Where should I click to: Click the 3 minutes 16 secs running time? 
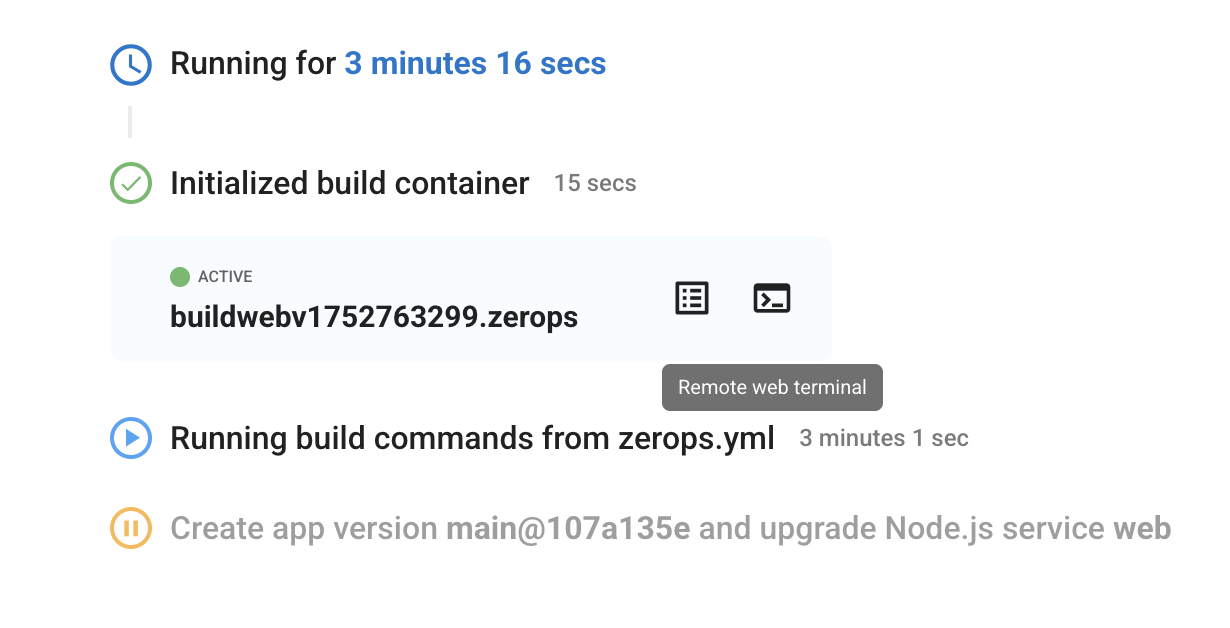475,64
